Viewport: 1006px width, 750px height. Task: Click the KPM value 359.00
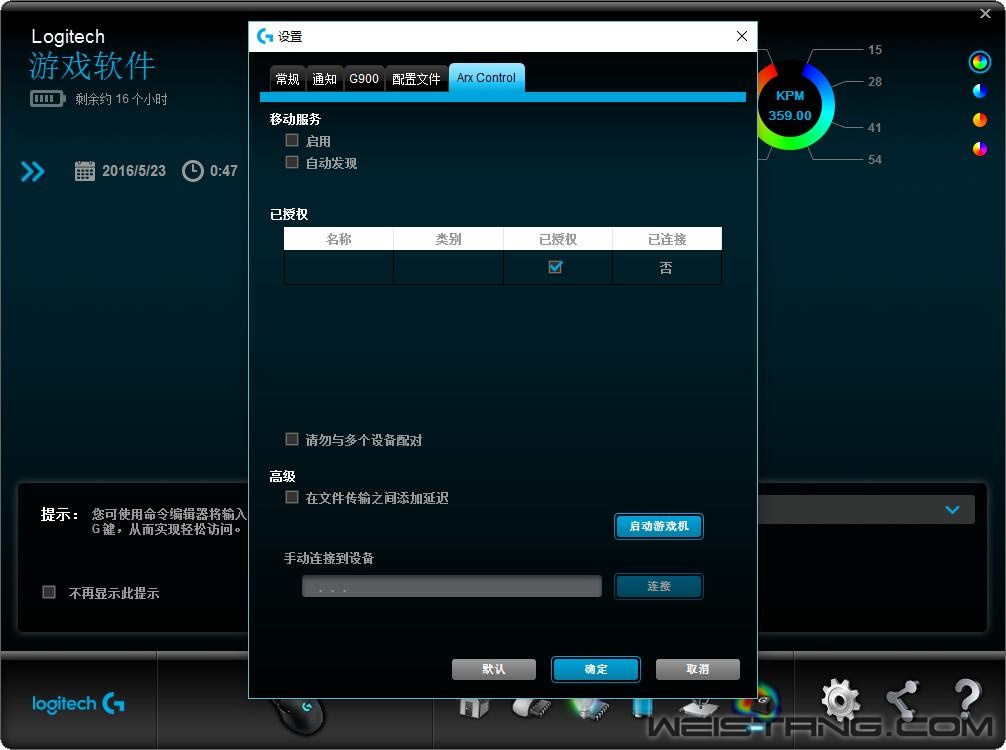click(790, 115)
